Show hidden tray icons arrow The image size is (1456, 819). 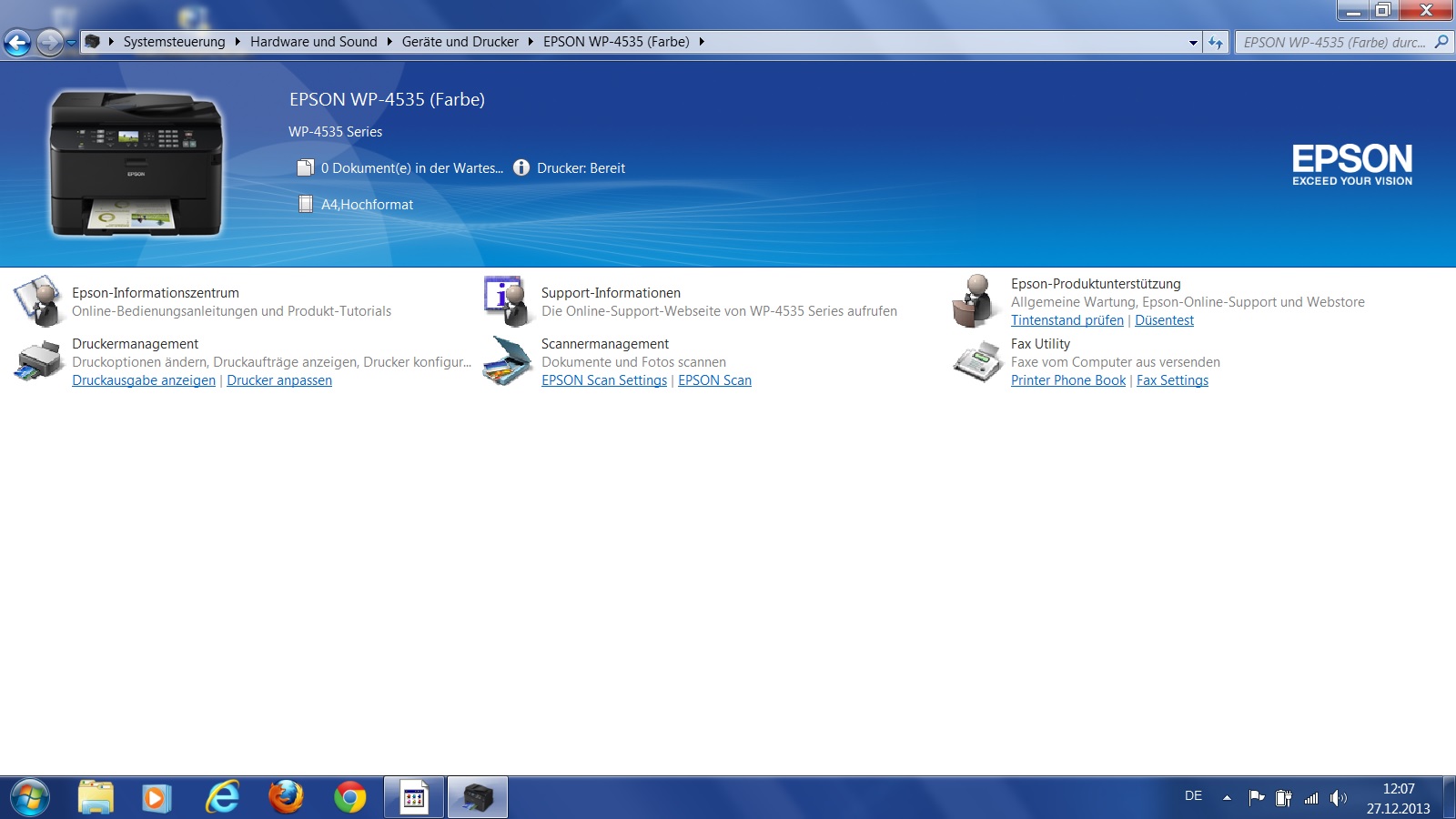pos(1227,798)
